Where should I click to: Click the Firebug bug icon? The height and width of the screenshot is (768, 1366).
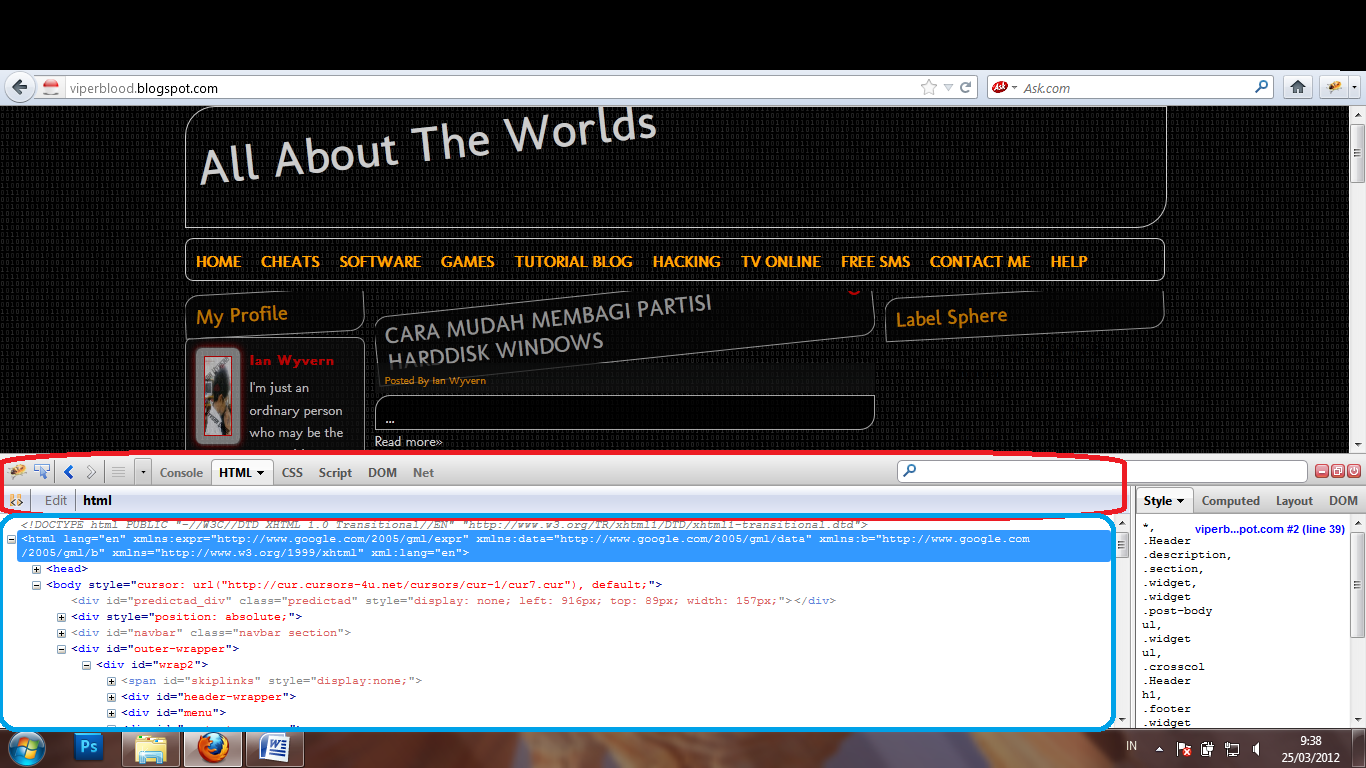click(17, 471)
